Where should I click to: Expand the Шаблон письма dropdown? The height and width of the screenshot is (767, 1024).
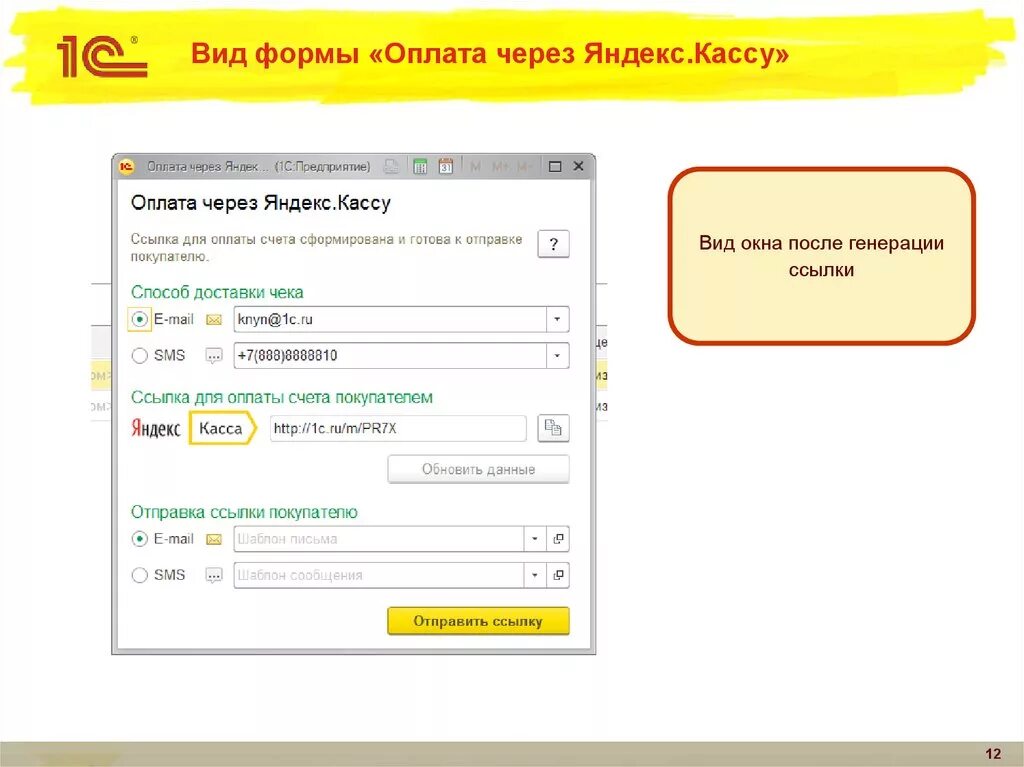535,539
